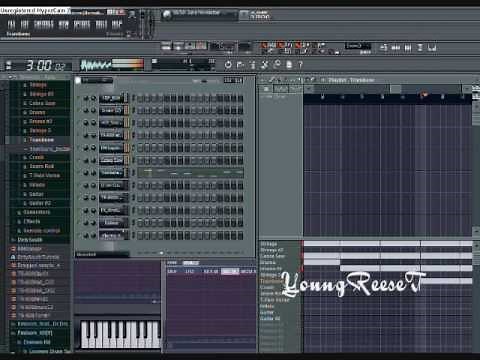Click second orange recording option icon
This screenshot has height=360, width=480.
pyautogui.click(x=281, y=45)
